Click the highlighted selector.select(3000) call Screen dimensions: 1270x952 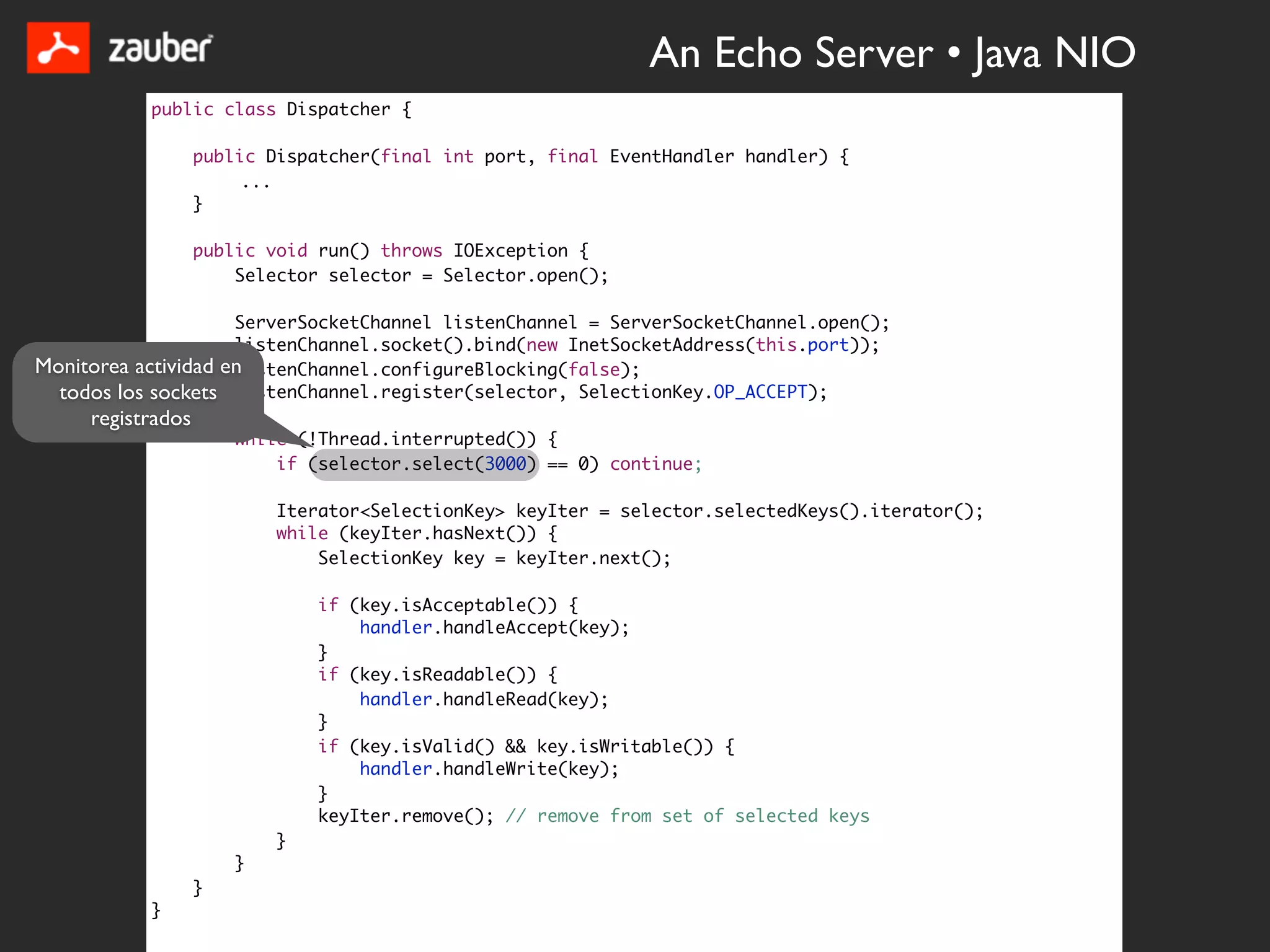(424, 464)
